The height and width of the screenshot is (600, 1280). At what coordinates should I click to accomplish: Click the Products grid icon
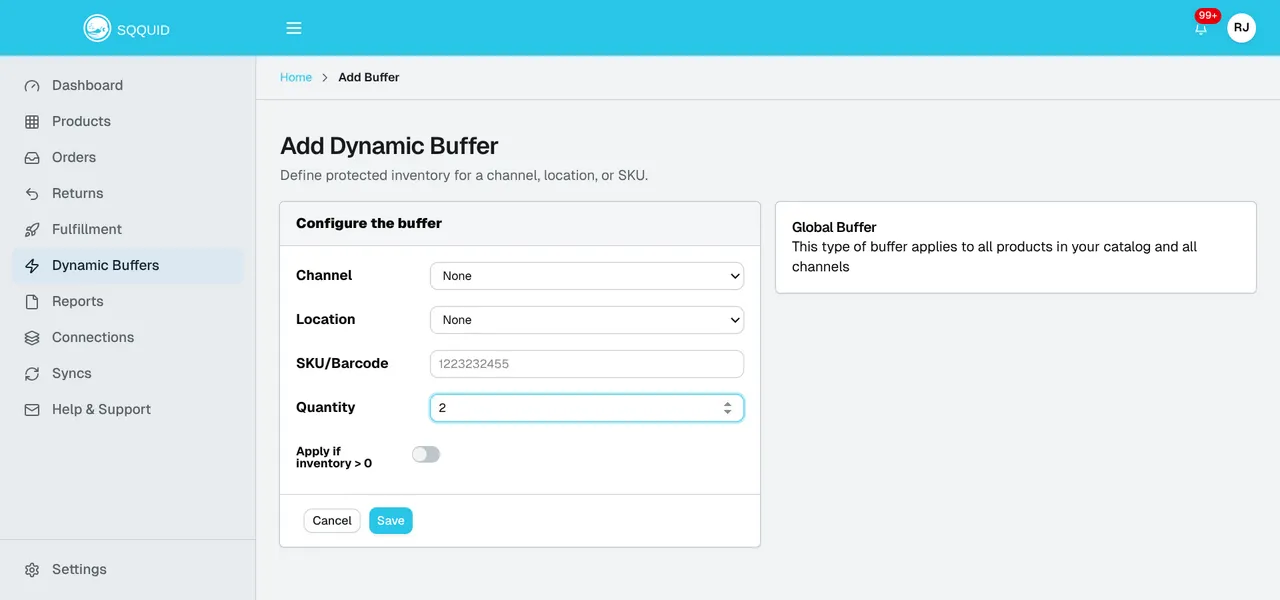click(x=32, y=122)
